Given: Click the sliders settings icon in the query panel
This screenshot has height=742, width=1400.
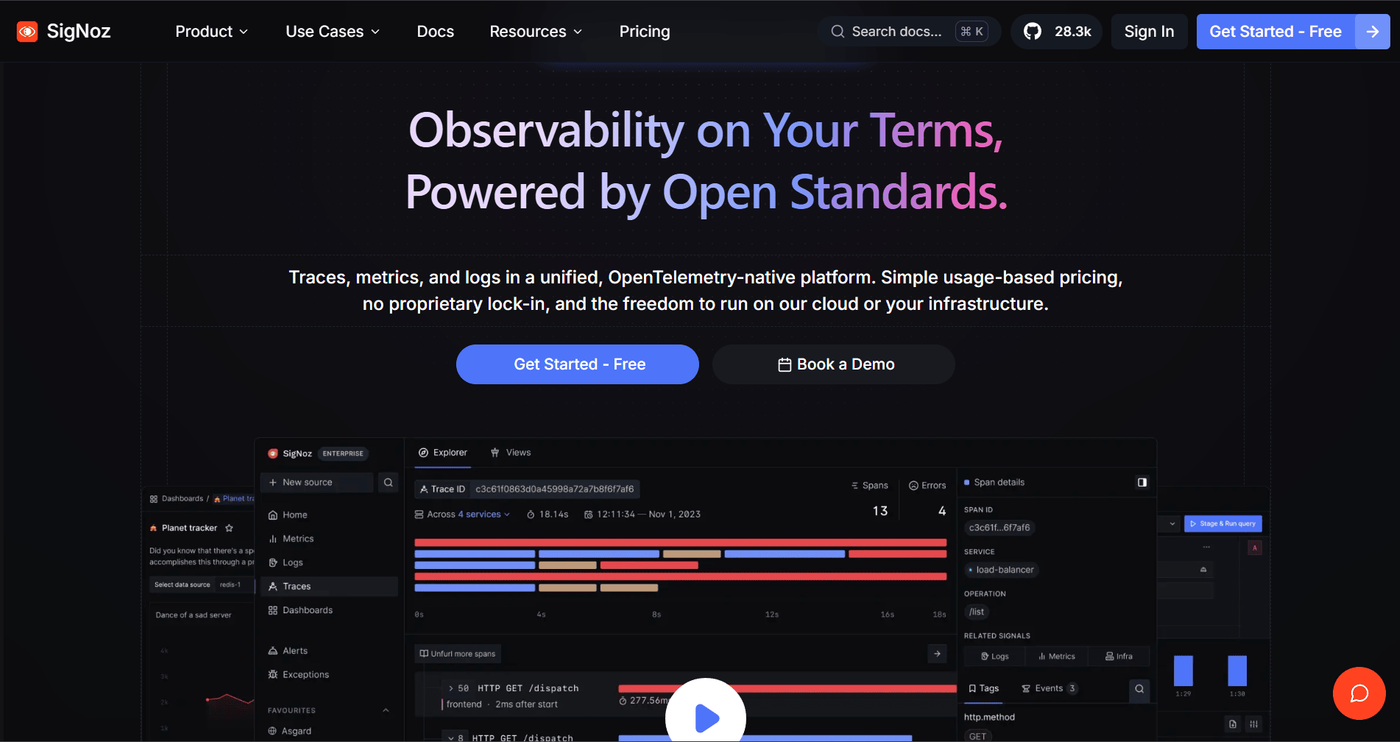Looking at the screenshot, I should point(1254,724).
